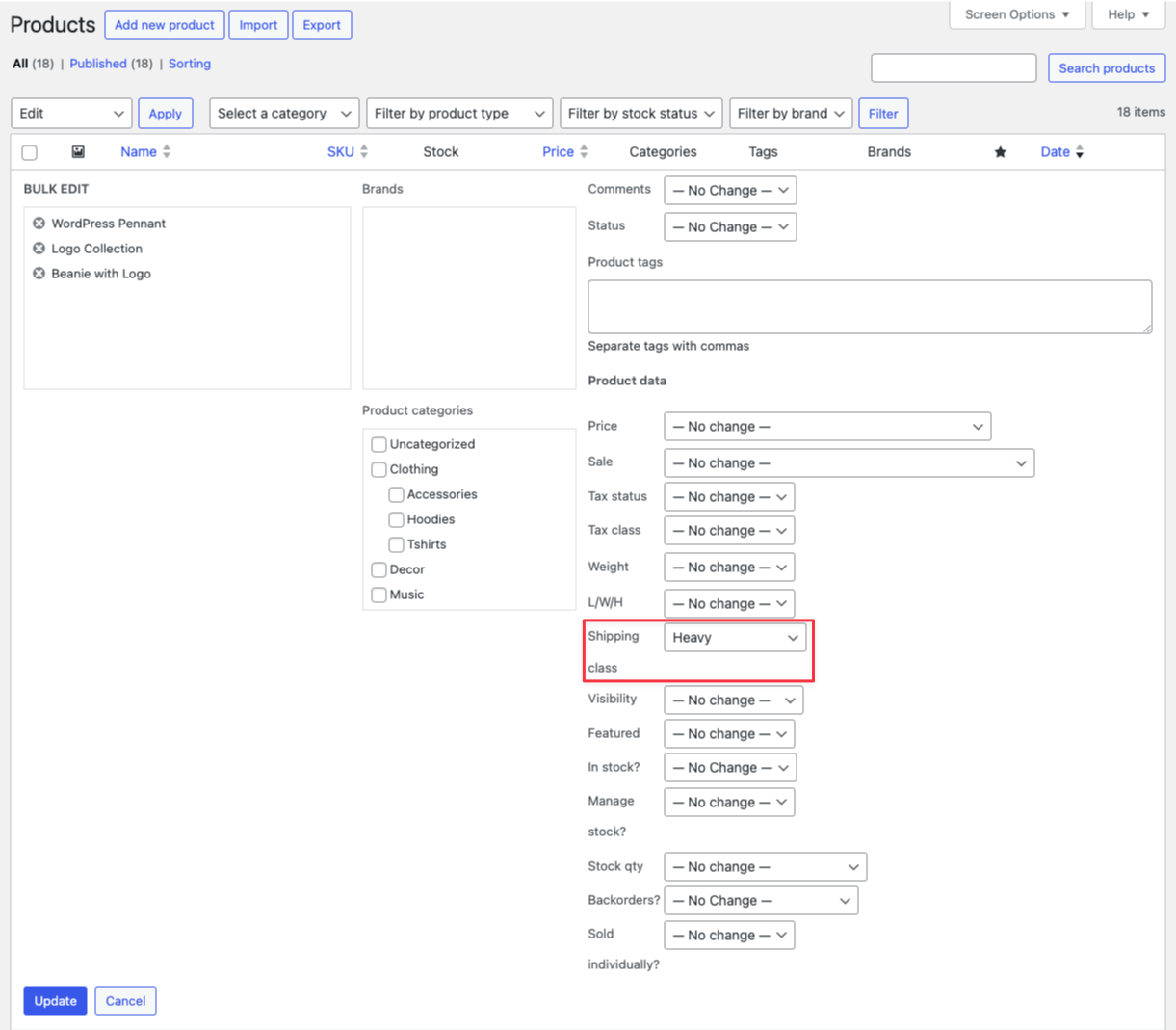
Task: Open the Shipping class dropdown showing Heavy
Action: pyautogui.click(x=734, y=637)
